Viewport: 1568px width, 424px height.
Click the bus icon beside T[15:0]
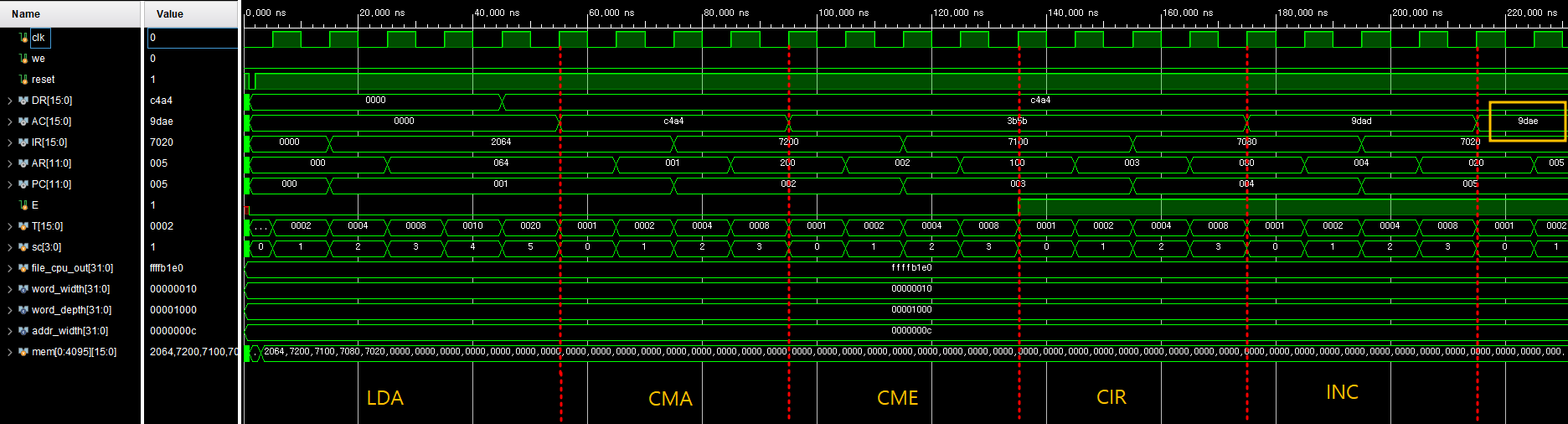[23, 226]
